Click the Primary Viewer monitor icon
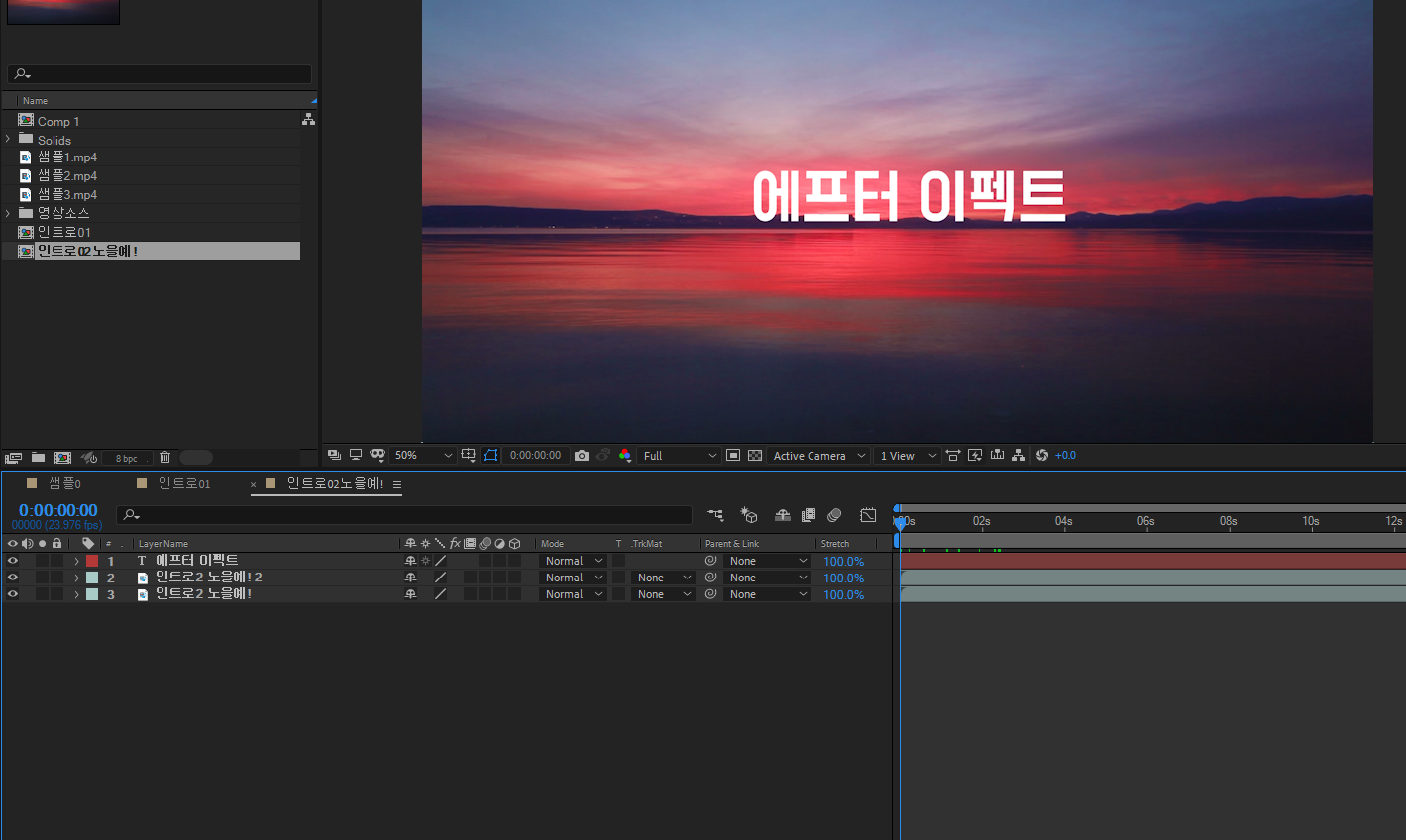Viewport: 1406px width, 840px height. coord(356,455)
